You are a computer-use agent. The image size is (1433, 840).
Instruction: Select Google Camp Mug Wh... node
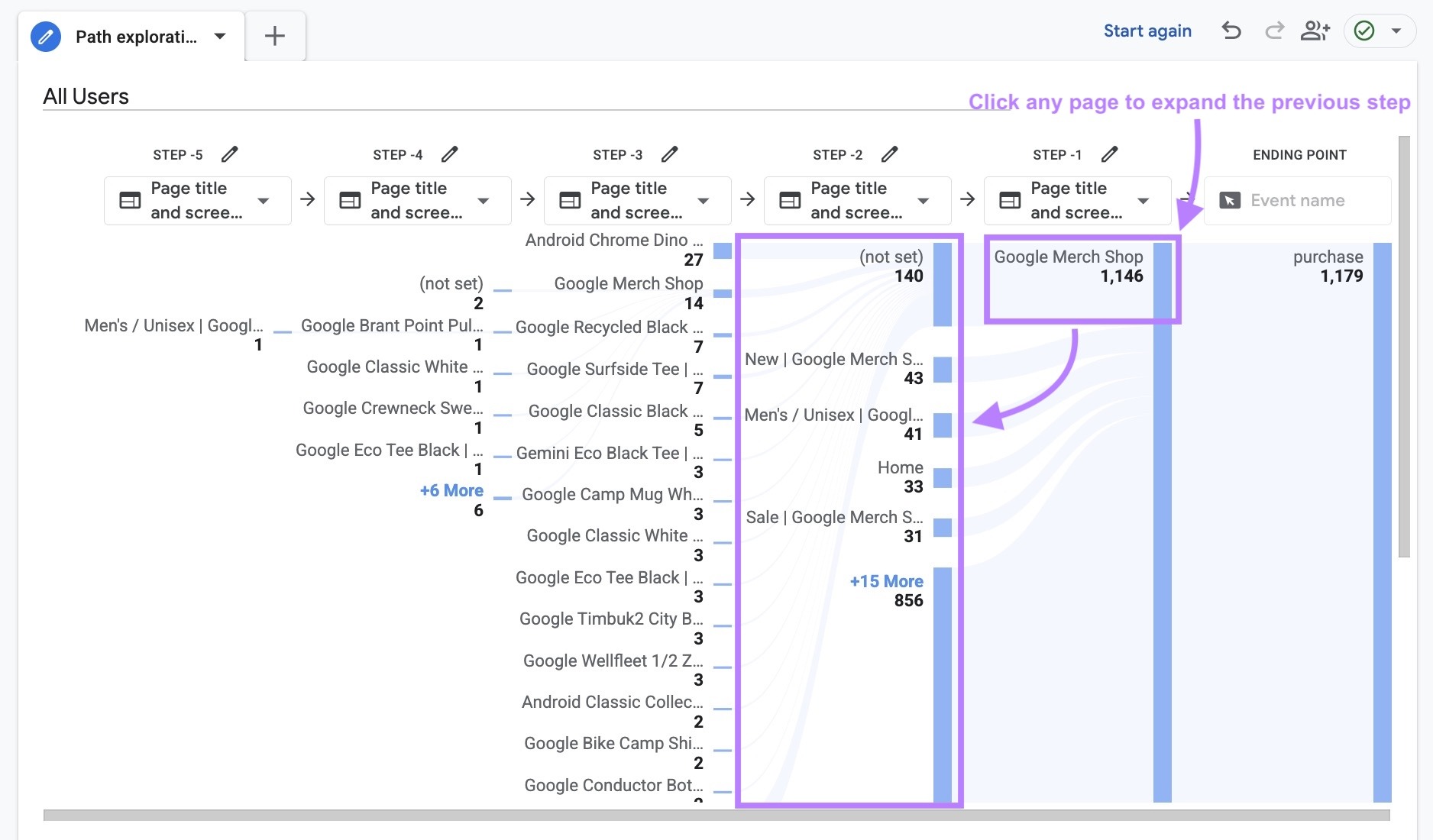click(x=613, y=504)
